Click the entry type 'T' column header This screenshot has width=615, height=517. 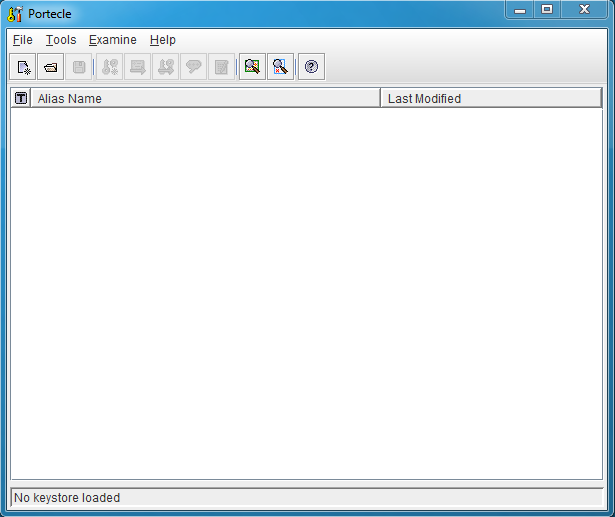point(21,98)
